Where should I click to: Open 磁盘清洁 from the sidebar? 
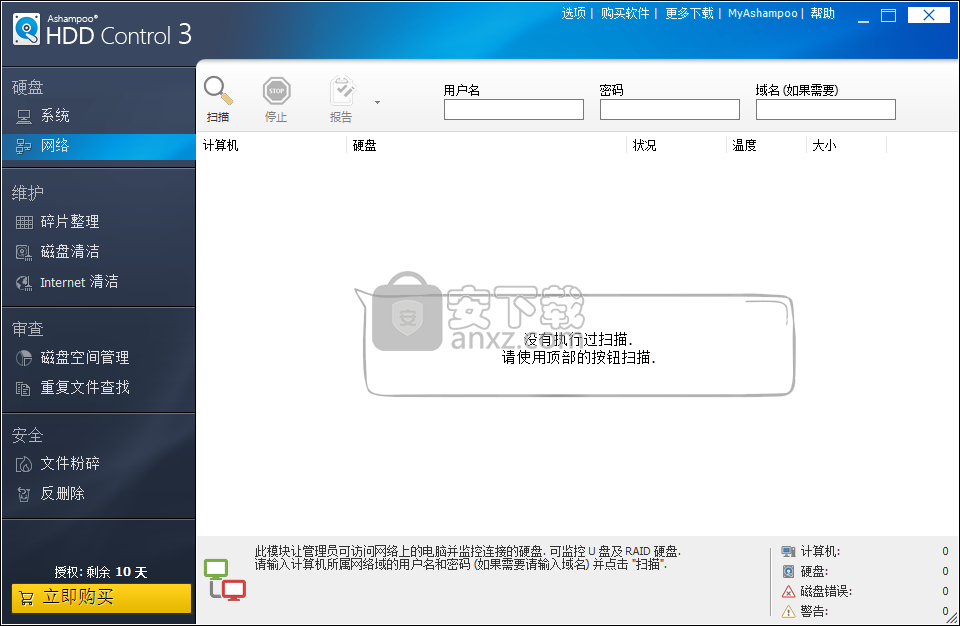[99, 252]
